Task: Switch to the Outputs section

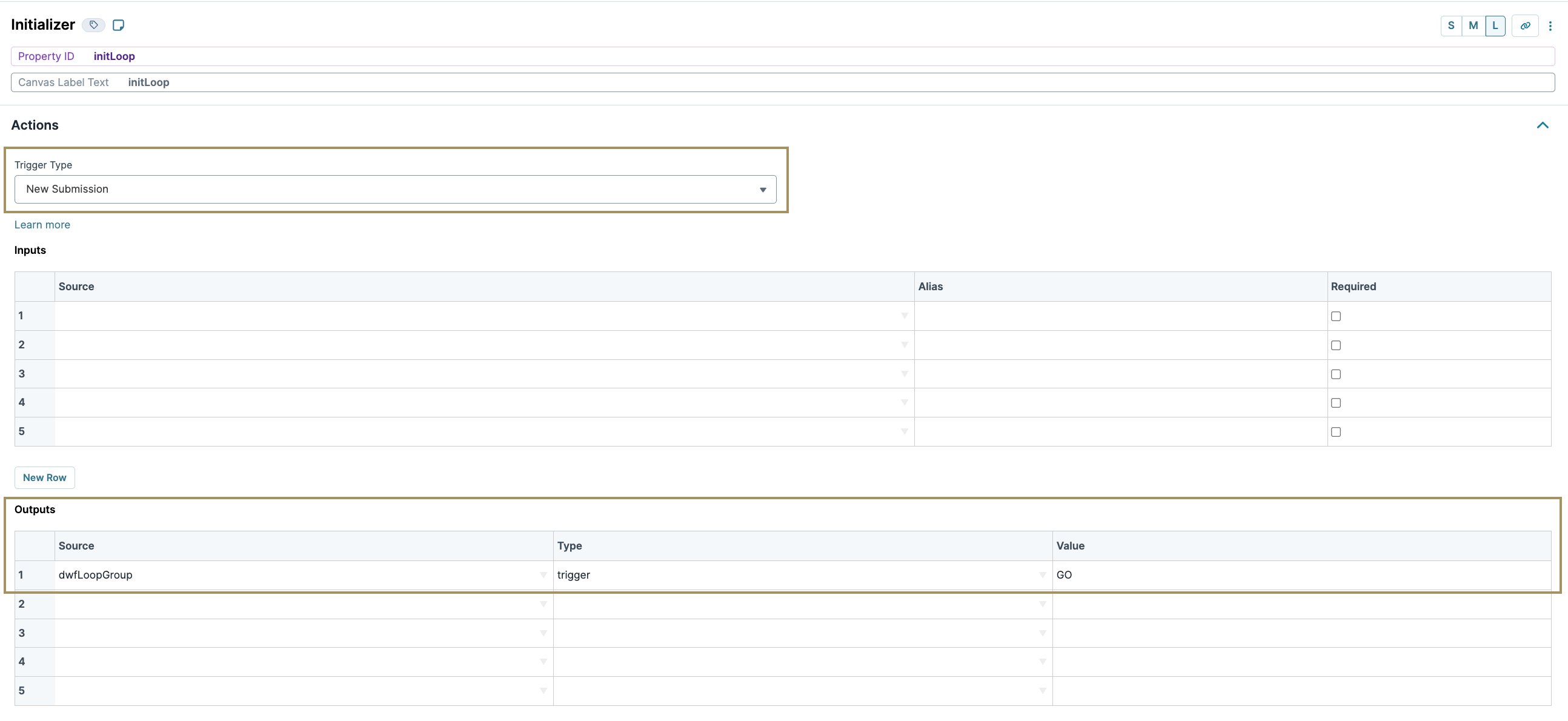Action: [35, 509]
